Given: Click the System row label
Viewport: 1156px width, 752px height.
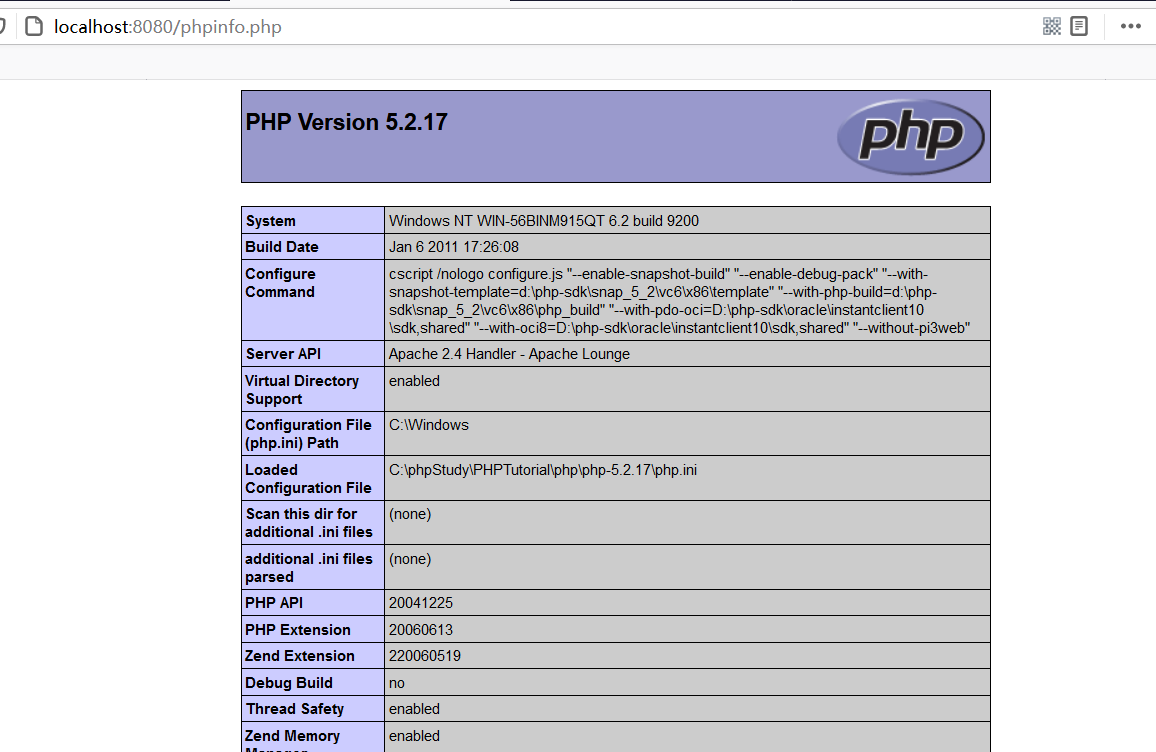Looking at the screenshot, I should 271,220.
